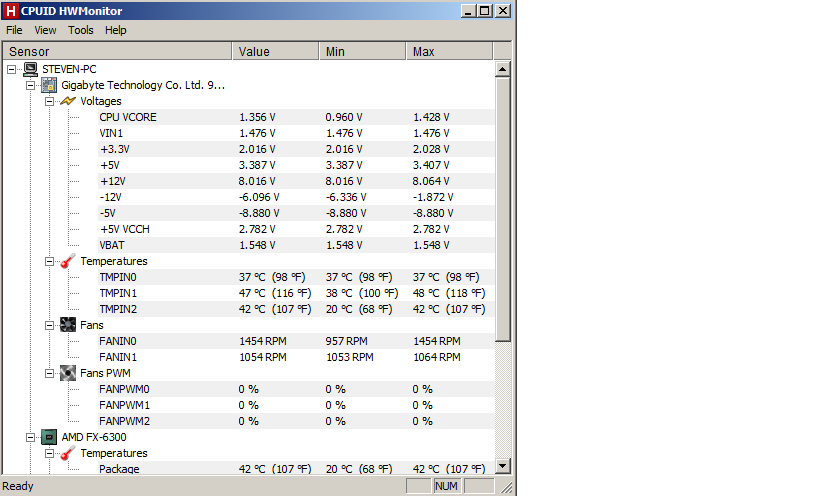
Task: Click the Sensor column header
Action: point(118,51)
